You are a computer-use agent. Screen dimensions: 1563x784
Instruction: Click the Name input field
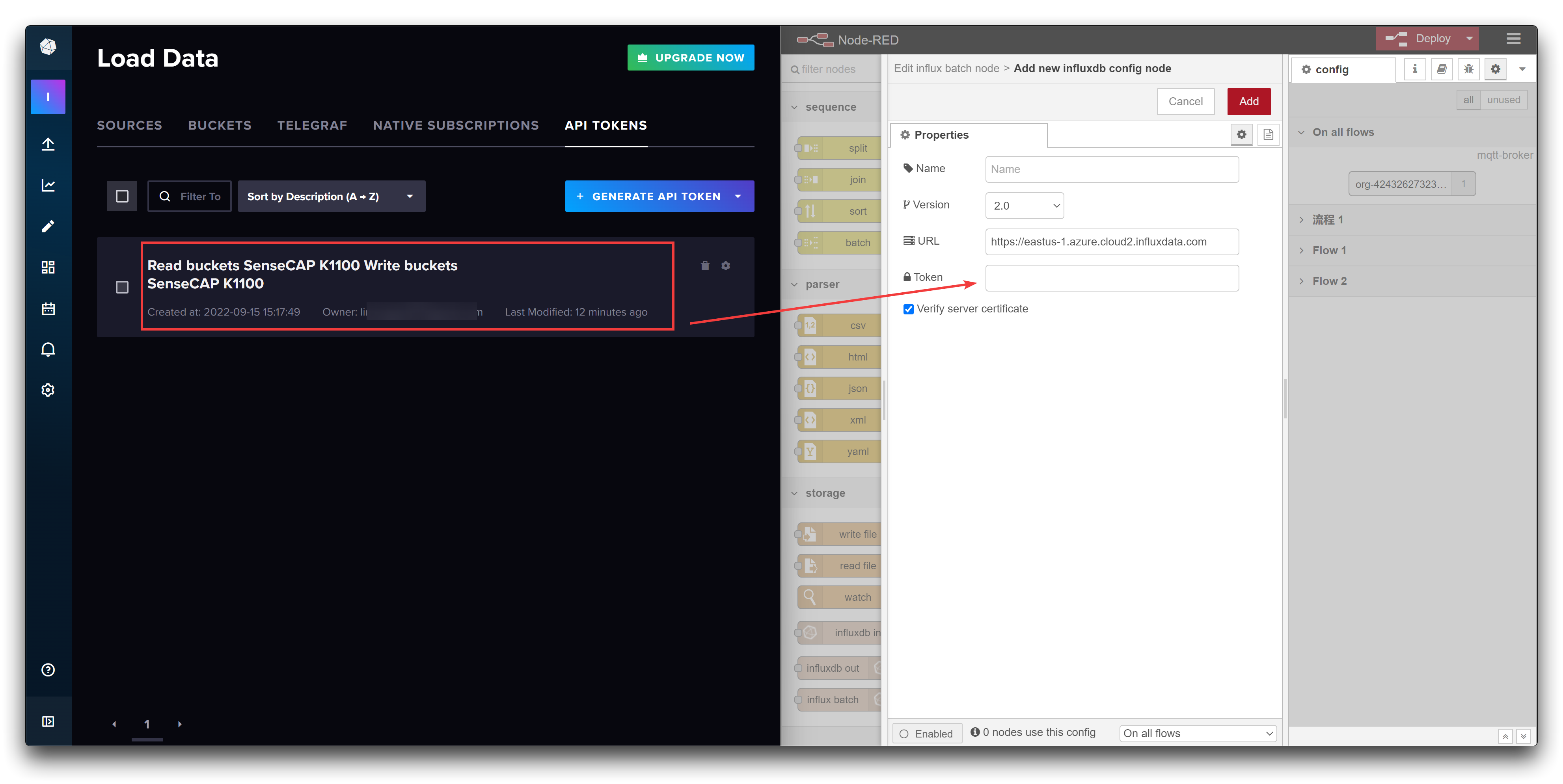(x=1112, y=170)
